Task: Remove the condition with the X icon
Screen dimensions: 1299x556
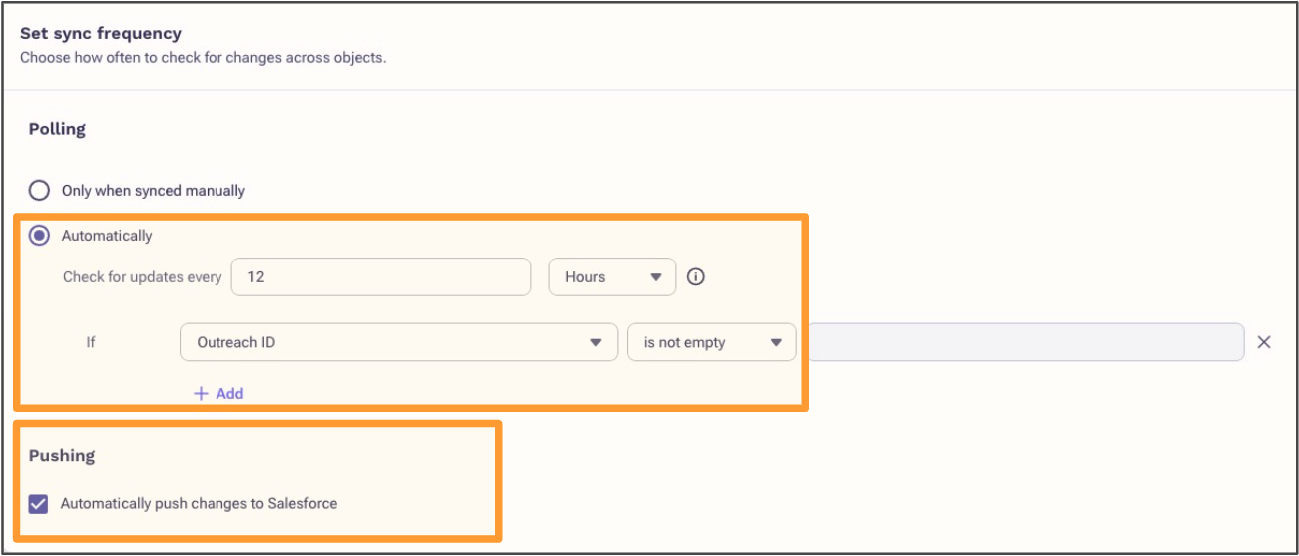Action: pyautogui.click(x=1264, y=342)
